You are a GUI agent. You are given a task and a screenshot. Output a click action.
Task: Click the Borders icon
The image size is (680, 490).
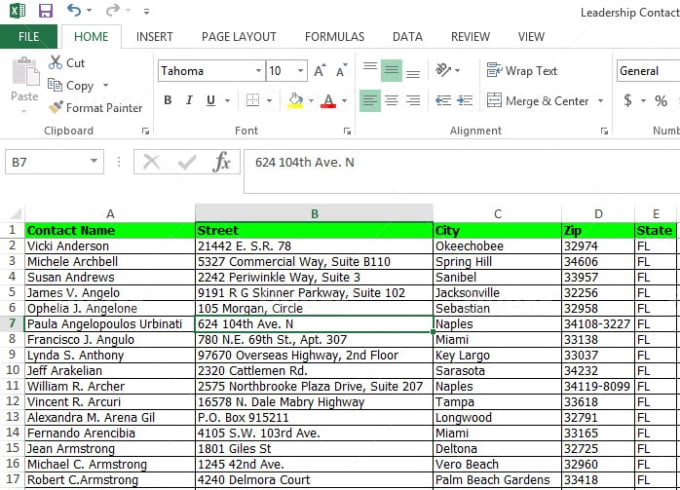click(x=252, y=101)
